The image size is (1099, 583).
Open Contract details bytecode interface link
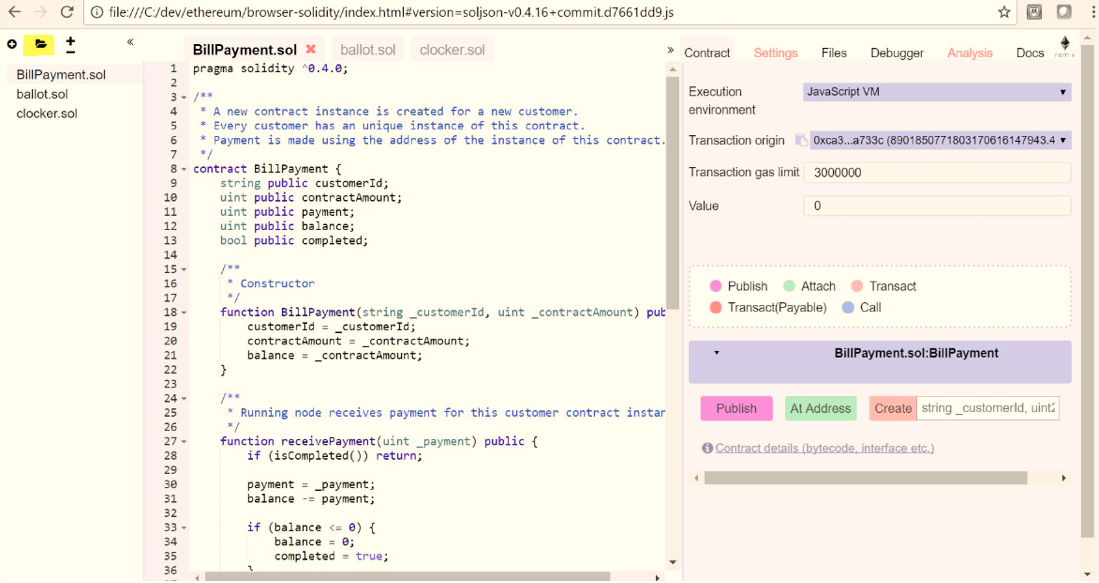click(824, 448)
